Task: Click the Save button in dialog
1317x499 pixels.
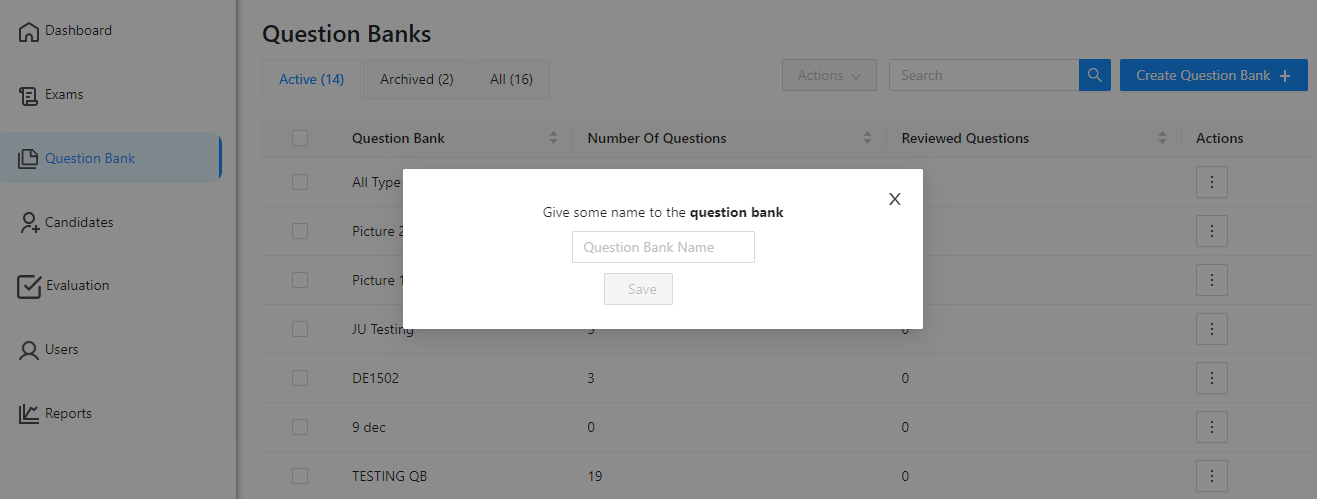Action: pos(638,289)
